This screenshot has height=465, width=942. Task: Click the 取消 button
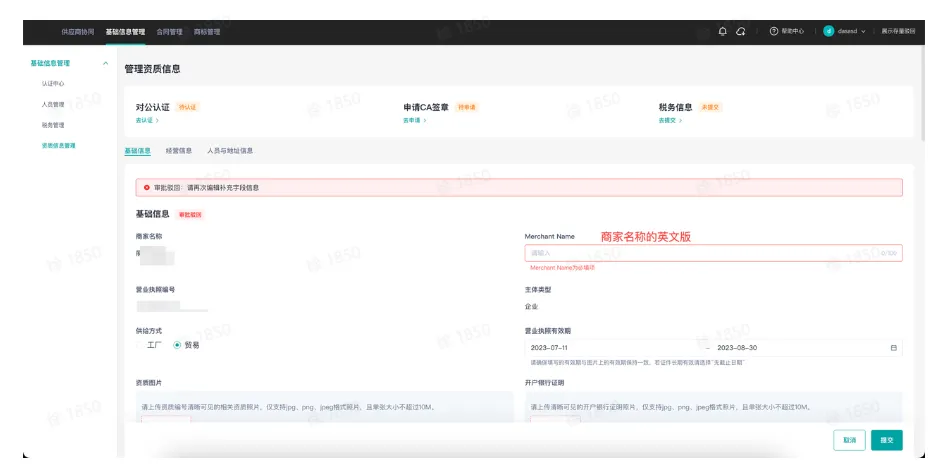point(849,440)
